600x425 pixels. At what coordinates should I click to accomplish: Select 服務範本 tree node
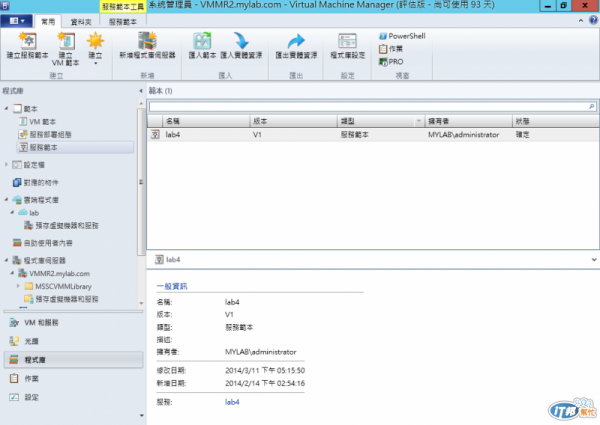[76, 147]
